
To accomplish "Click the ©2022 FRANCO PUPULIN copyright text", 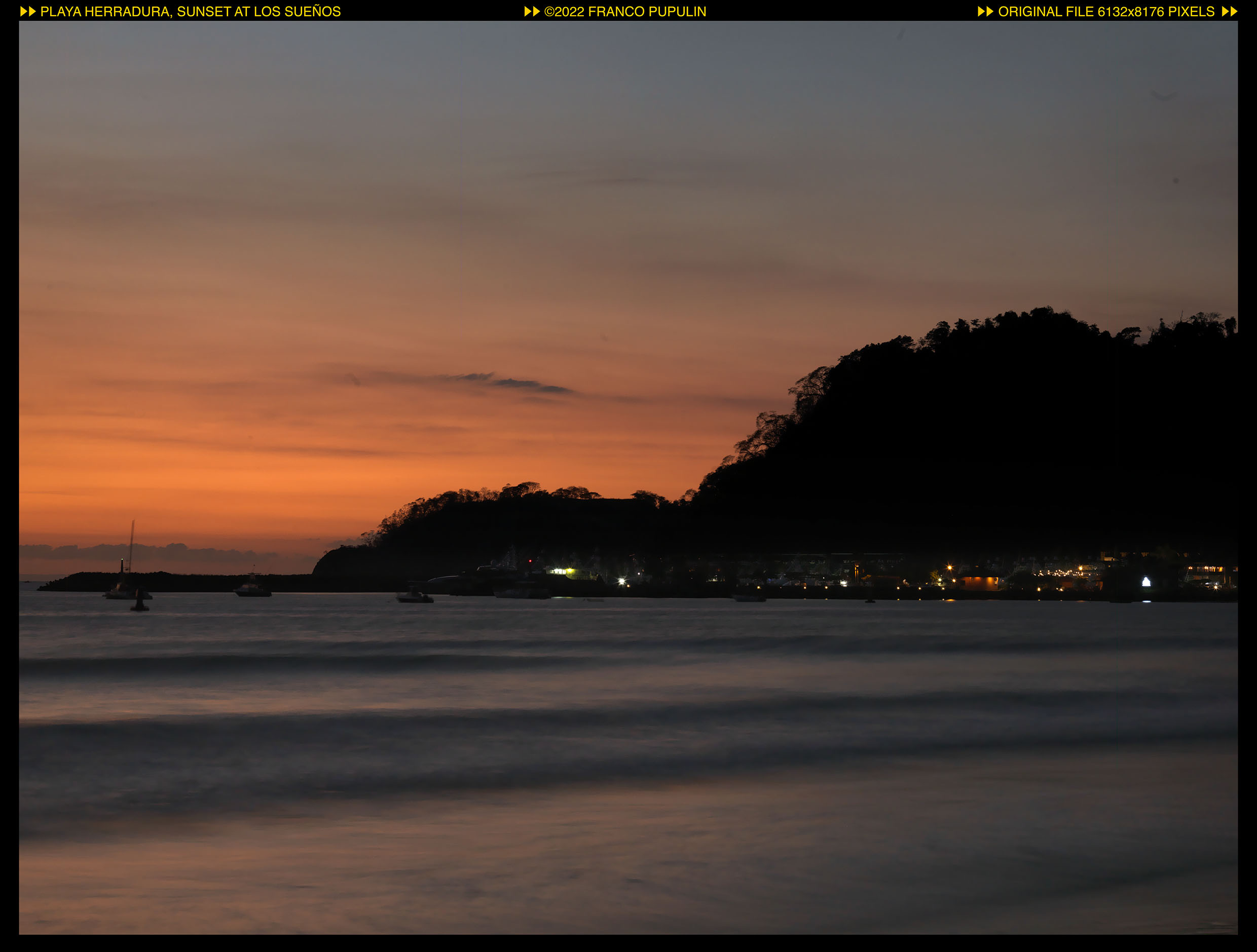I will pos(625,11).
